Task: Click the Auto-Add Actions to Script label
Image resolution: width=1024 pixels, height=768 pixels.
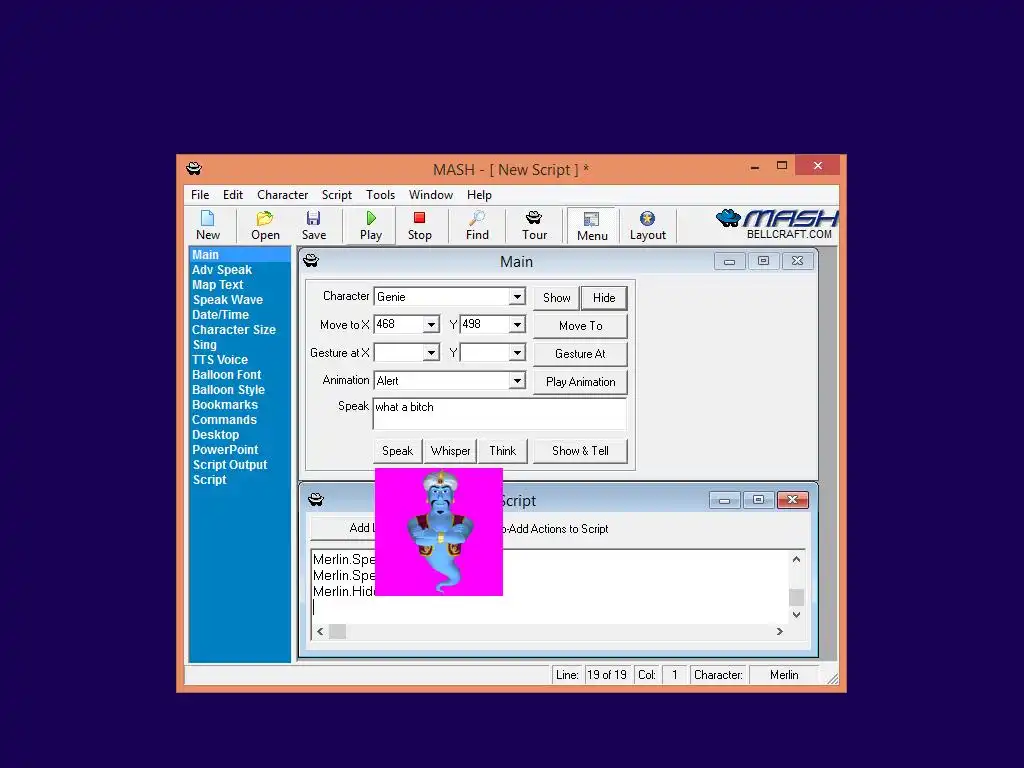Action: pyautogui.click(x=555, y=529)
